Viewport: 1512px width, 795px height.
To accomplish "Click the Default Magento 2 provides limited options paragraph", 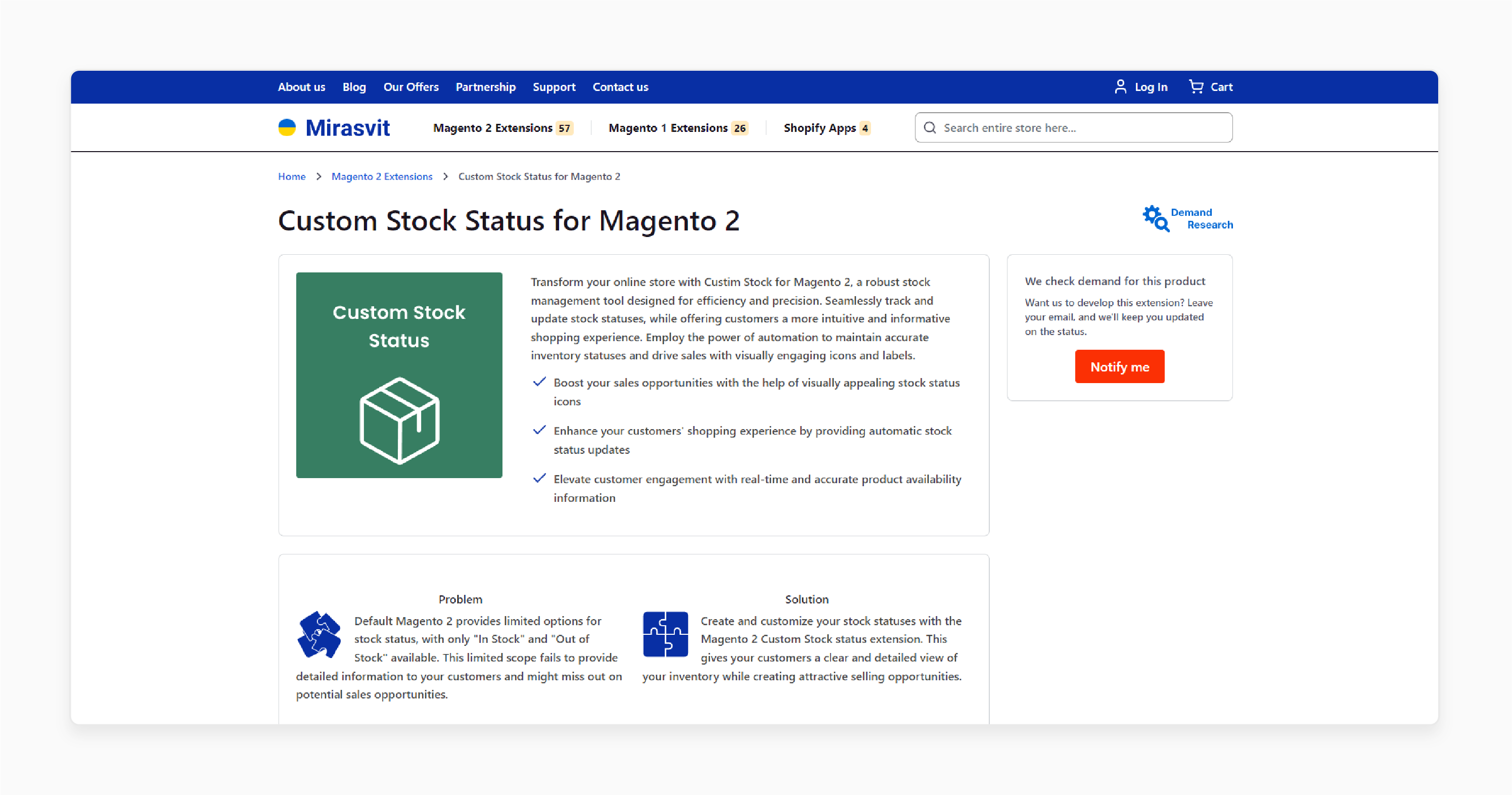I will point(459,657).
